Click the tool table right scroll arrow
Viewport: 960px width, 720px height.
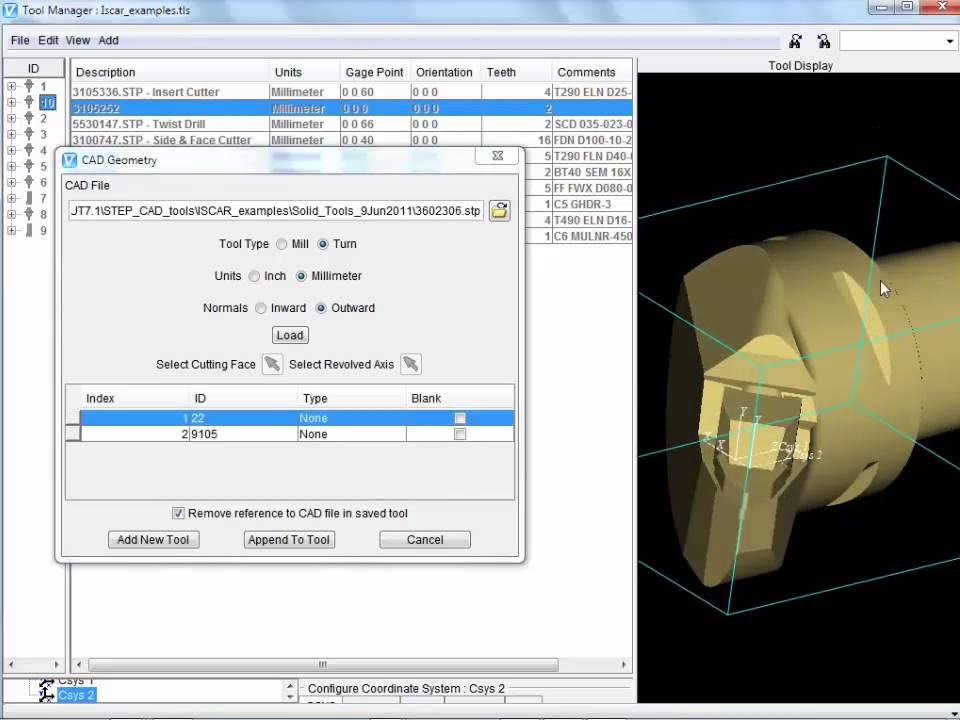pos(624,664)
